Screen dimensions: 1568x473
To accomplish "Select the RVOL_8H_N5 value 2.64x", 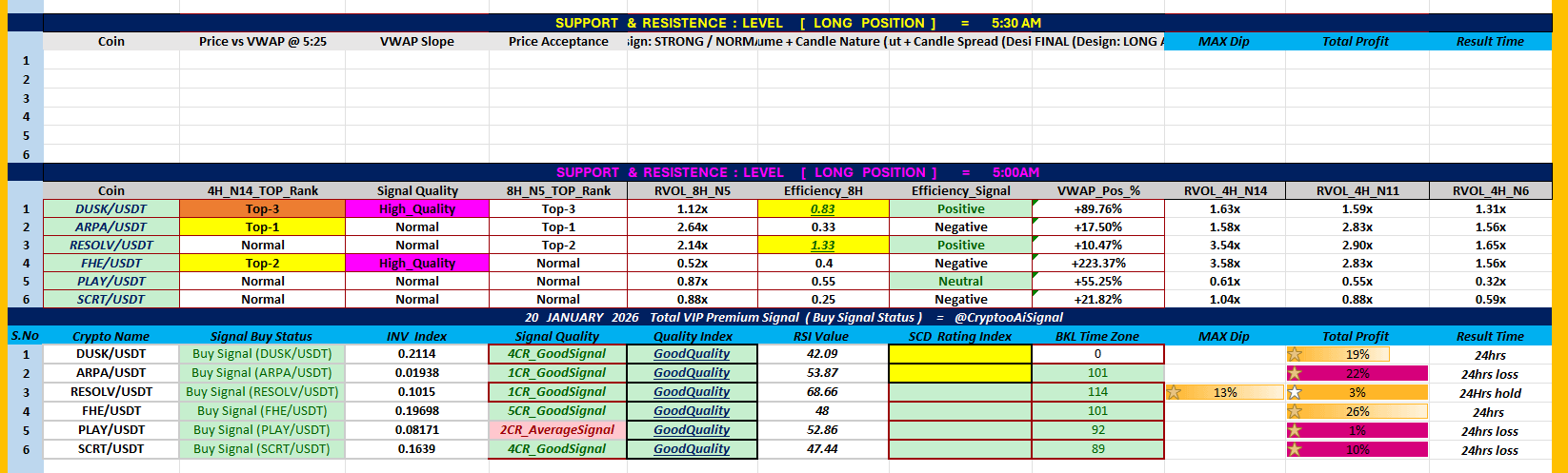I will point(693,227).
